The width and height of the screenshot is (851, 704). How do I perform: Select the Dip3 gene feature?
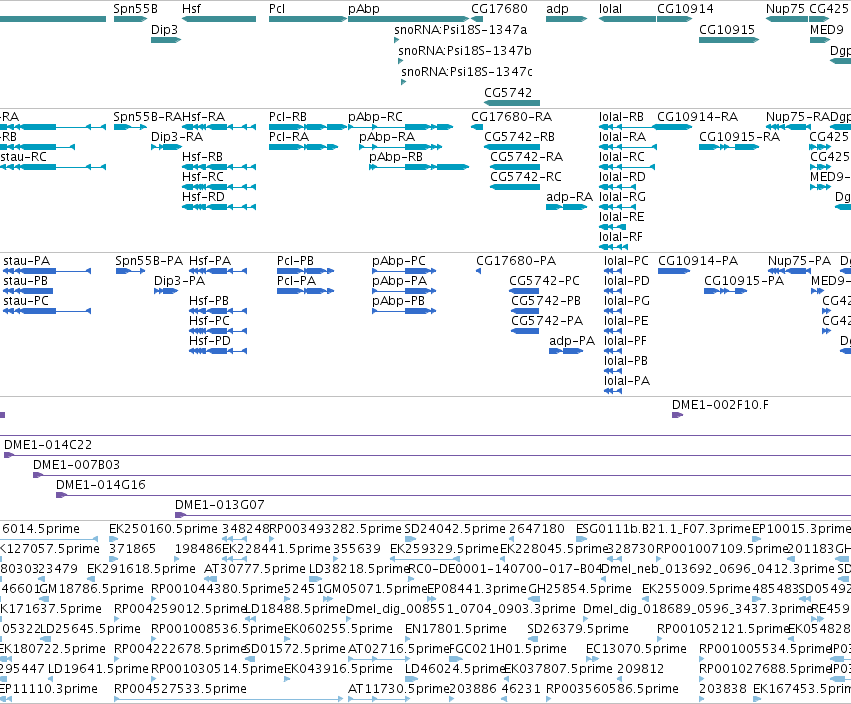(x=166, y=40)
